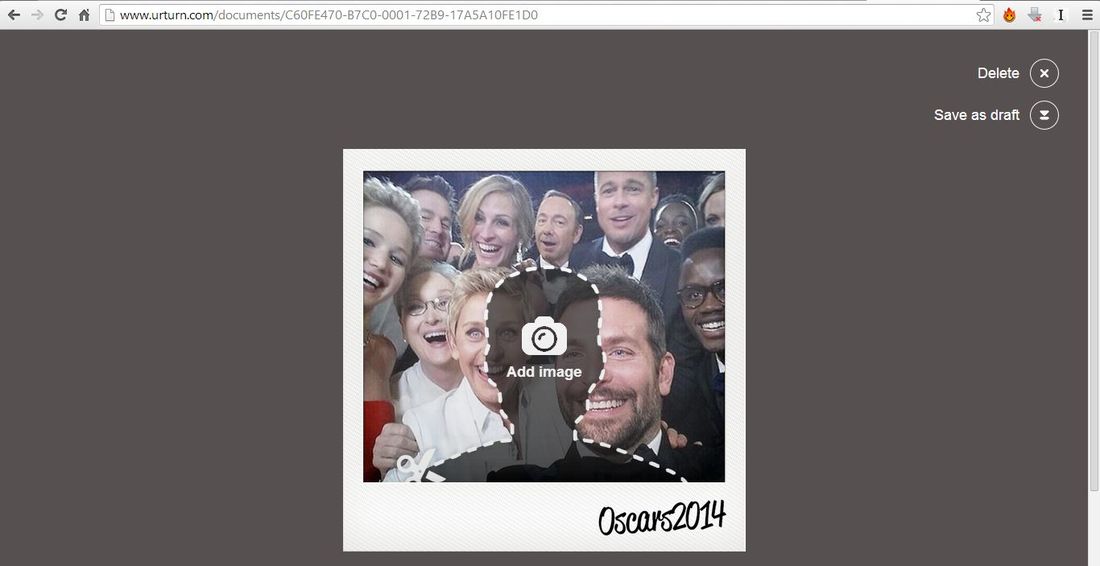Click the page icon beside the URL

coord(109,15)
